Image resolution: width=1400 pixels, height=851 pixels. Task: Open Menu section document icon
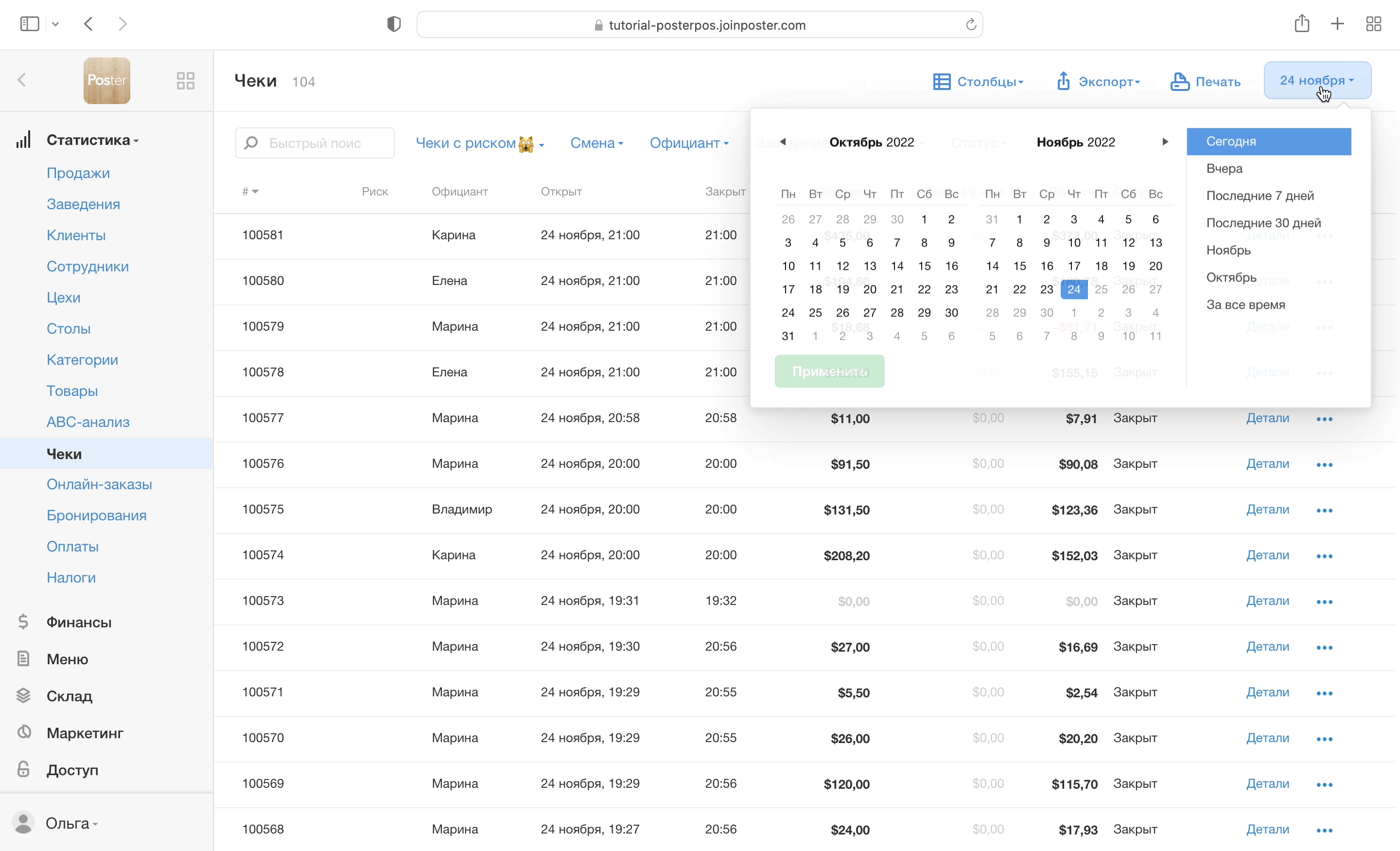(23, 659)
